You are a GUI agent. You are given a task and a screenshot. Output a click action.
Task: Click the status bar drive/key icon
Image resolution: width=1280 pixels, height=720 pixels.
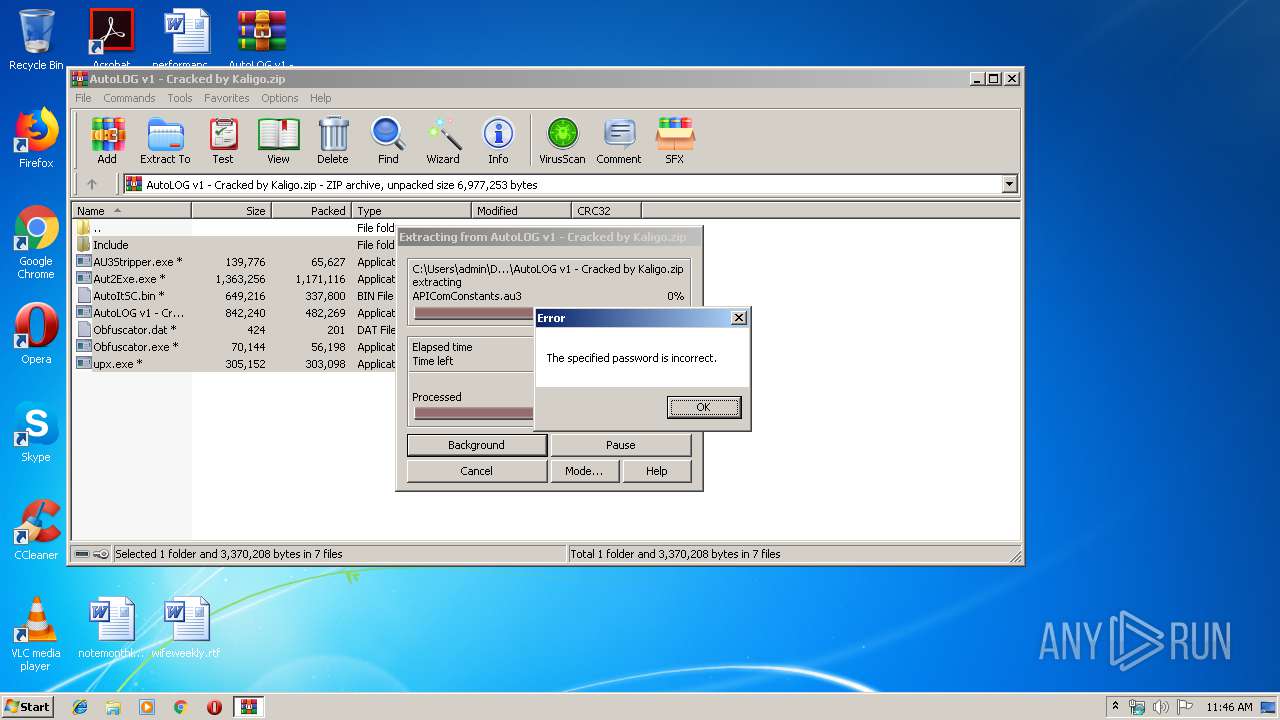click(91, 554)
